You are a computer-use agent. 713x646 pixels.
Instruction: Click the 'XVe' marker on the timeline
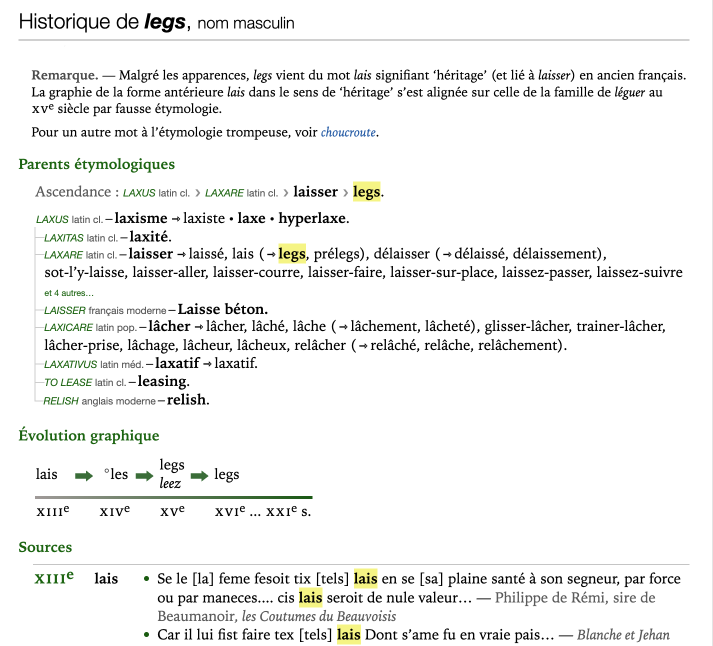(x=172, y=512)
